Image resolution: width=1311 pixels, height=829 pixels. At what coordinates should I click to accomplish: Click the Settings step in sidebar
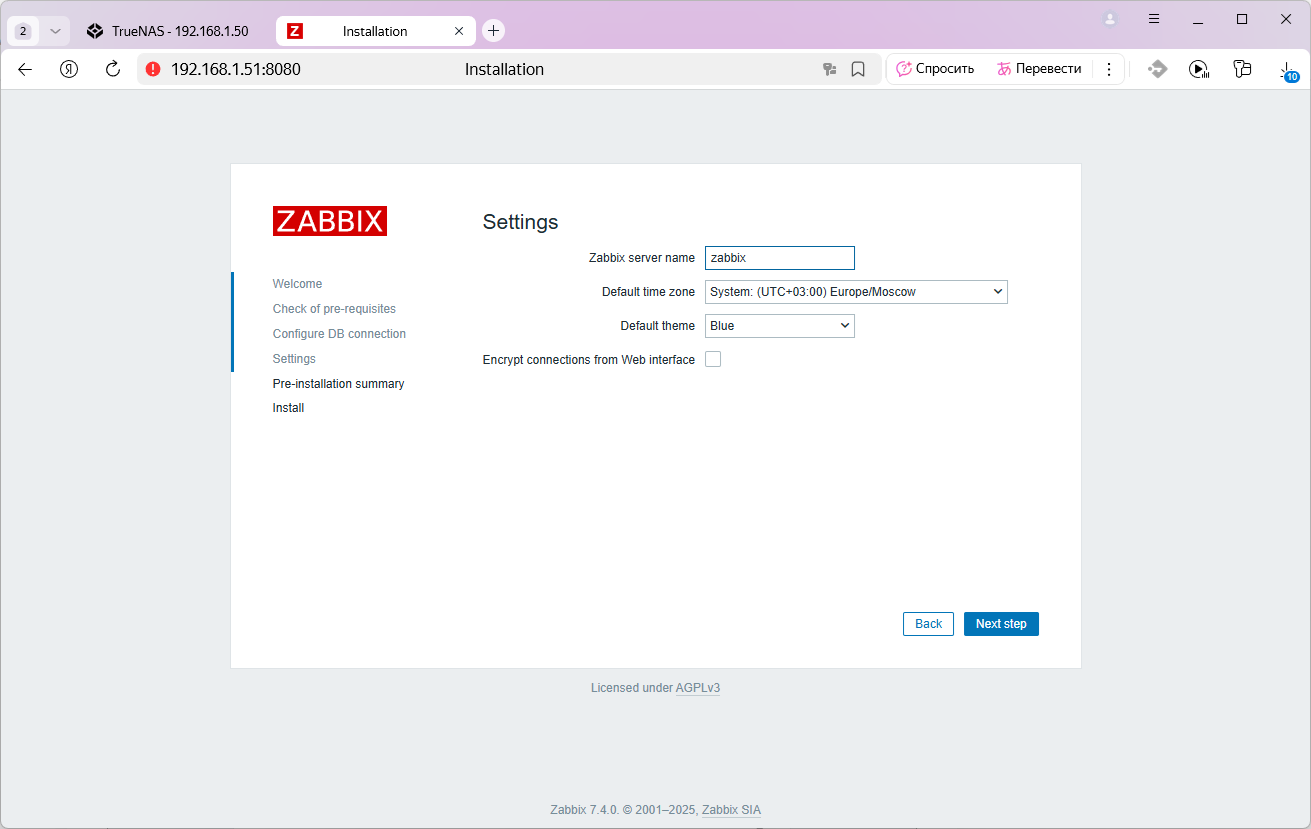click(294, 359)
